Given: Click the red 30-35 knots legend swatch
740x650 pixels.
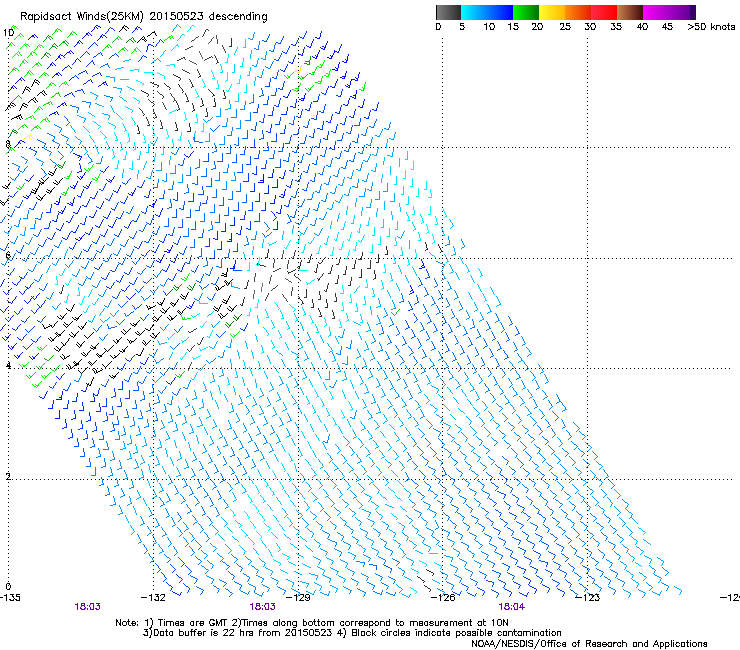Looking at the screenshot, I should click(x=604, y=12).
